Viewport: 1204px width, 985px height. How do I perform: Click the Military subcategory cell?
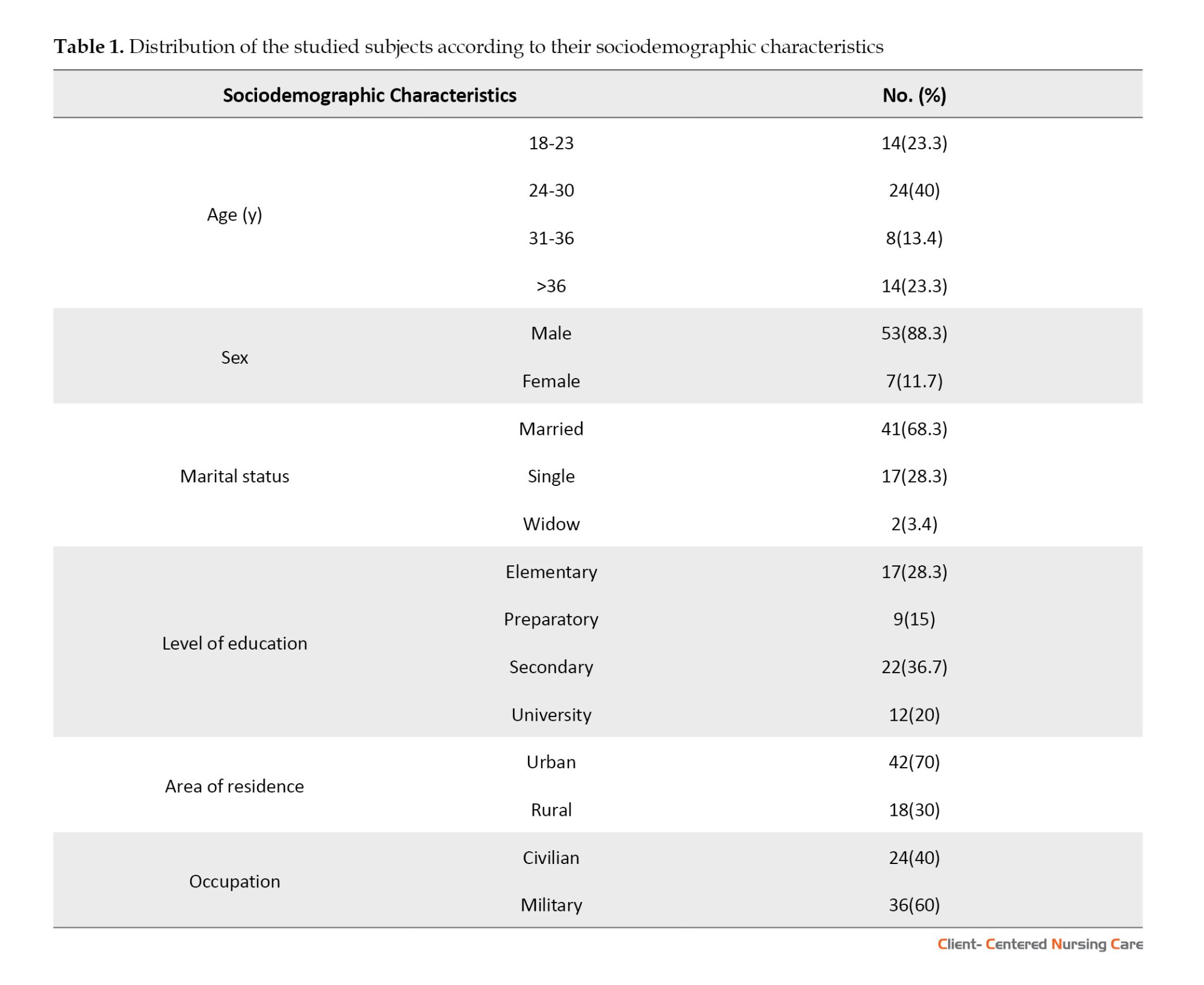tap(551, 906)
